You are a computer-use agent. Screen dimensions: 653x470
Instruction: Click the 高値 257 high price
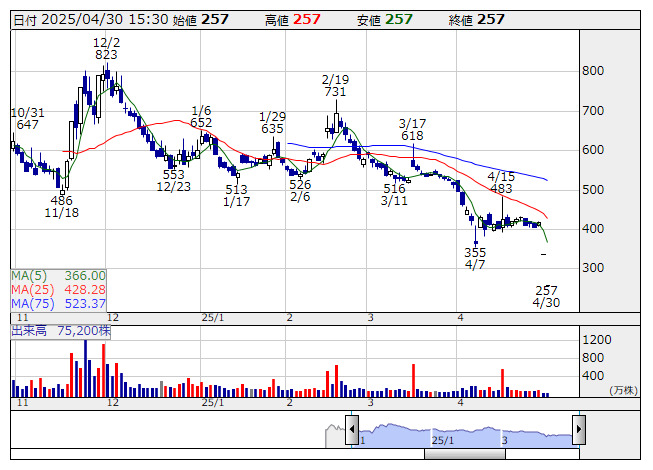coord(293,20)
